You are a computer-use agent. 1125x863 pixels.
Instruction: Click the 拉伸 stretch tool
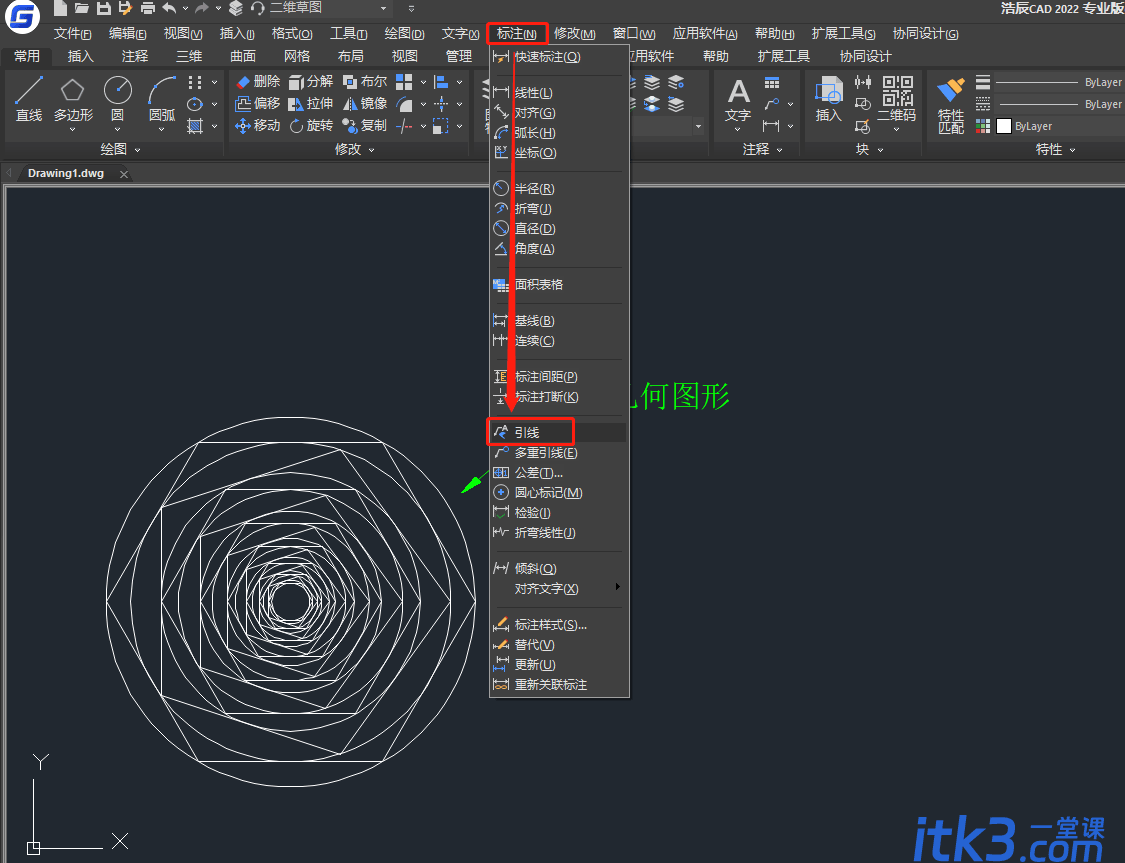pos(311,103)
